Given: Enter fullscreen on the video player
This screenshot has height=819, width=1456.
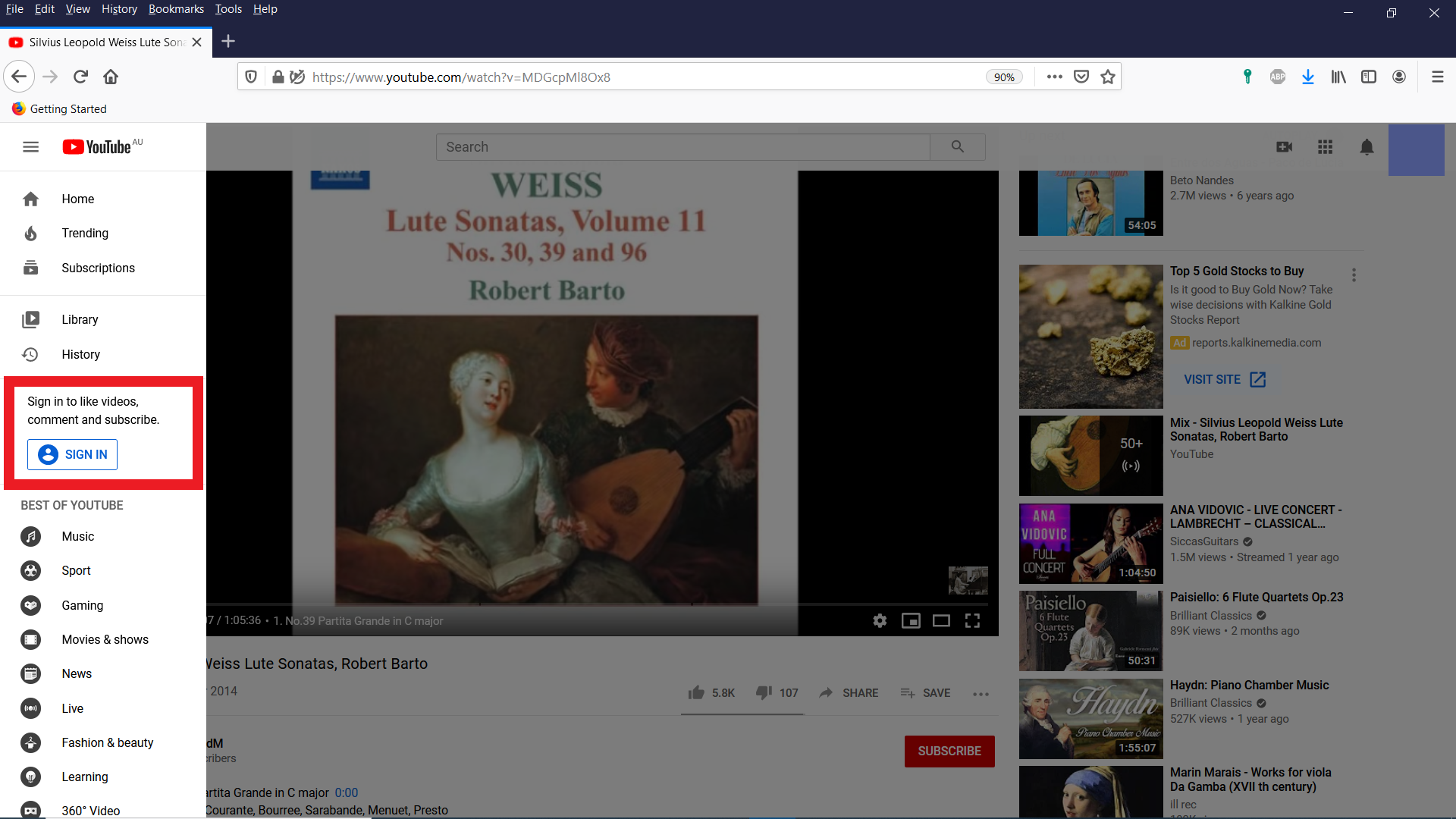Looking at the screenshot, I should [x=972, y=621].
